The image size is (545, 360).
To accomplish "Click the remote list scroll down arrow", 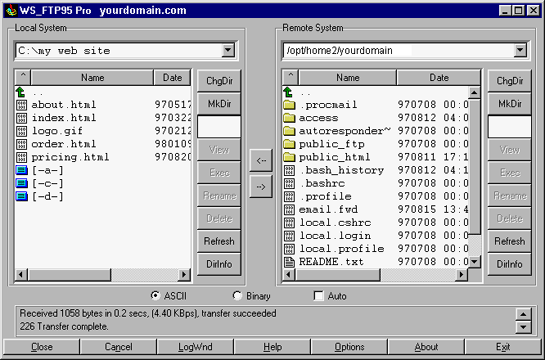I will pos(474,262).
